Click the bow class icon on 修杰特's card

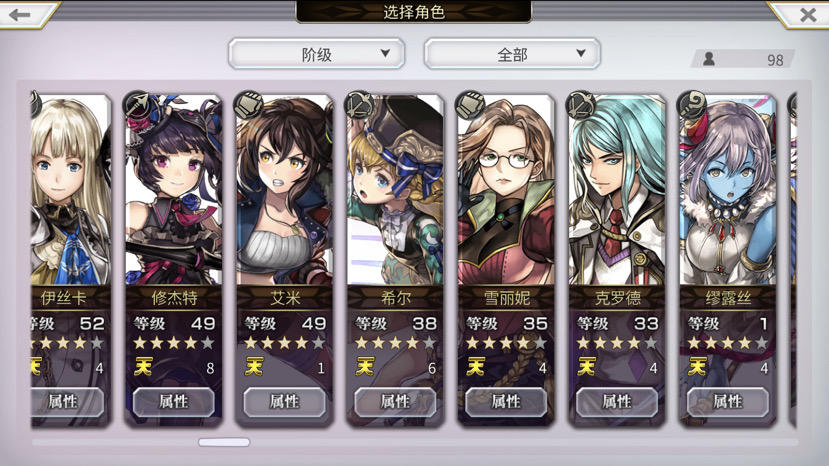coord(137,105)
